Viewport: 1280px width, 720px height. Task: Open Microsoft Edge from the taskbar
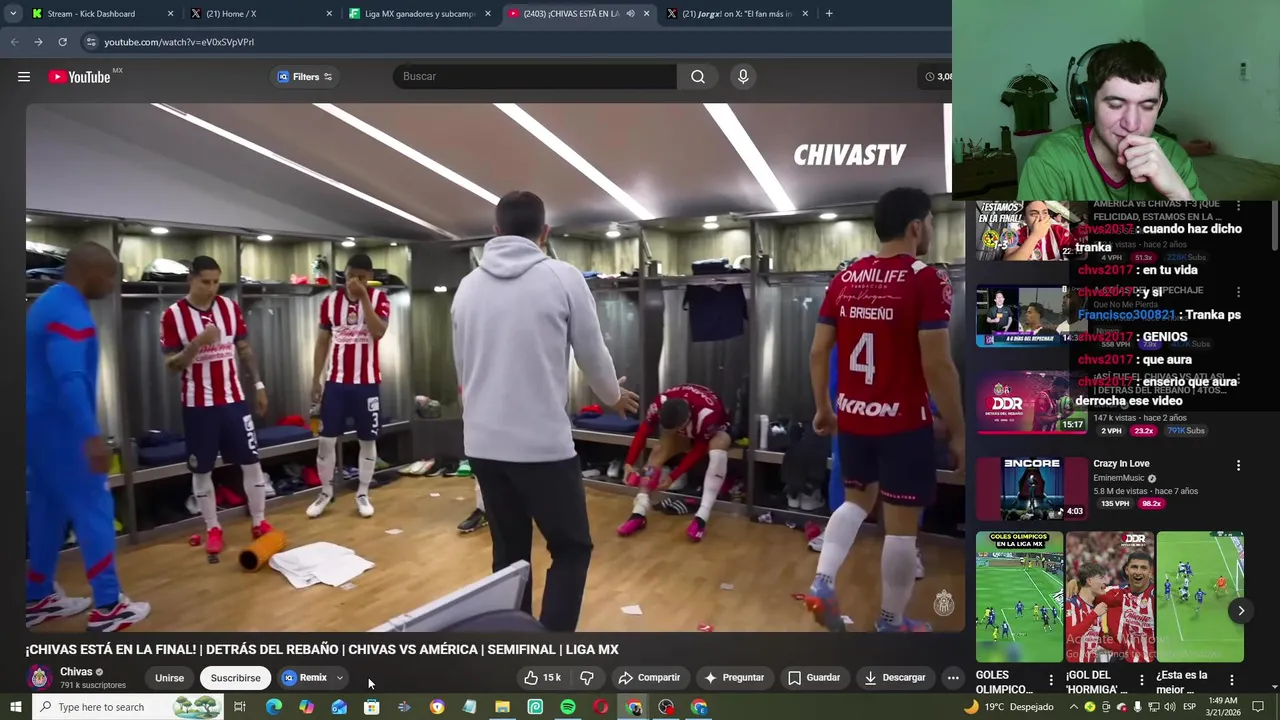click(x=273, y=707)
